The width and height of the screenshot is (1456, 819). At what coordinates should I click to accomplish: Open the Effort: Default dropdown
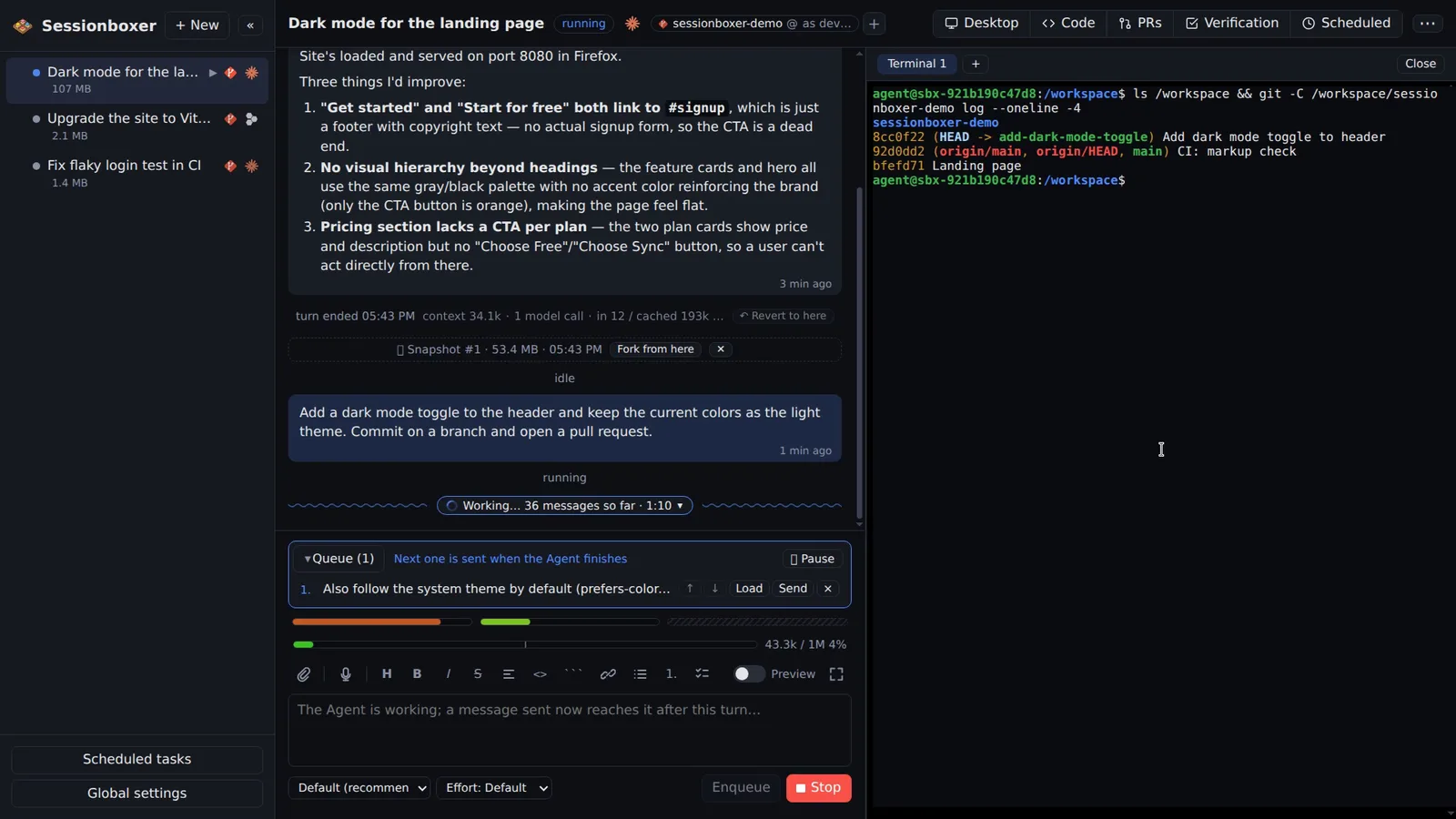(494, 788)
